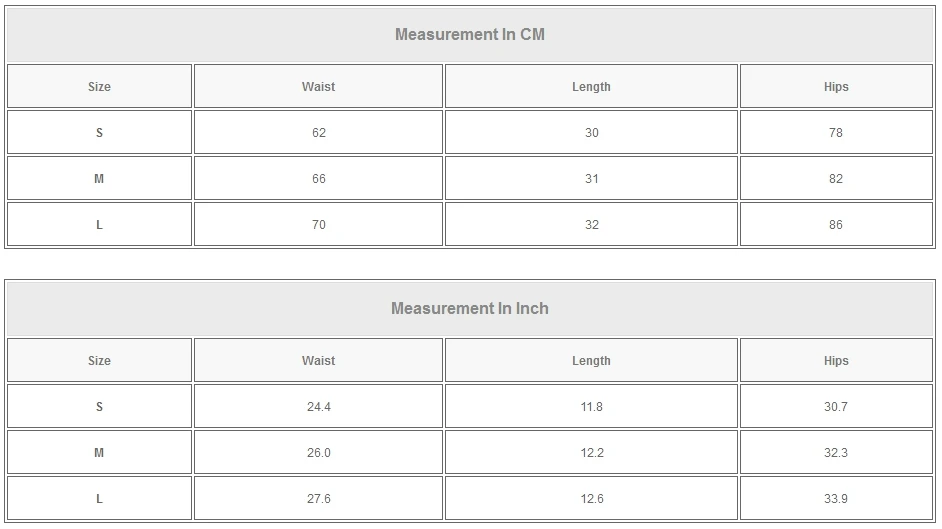This screenshot has height=529, width=942.
Task: Click the Hips column header in Inch table
Action: tap(836, 361)
